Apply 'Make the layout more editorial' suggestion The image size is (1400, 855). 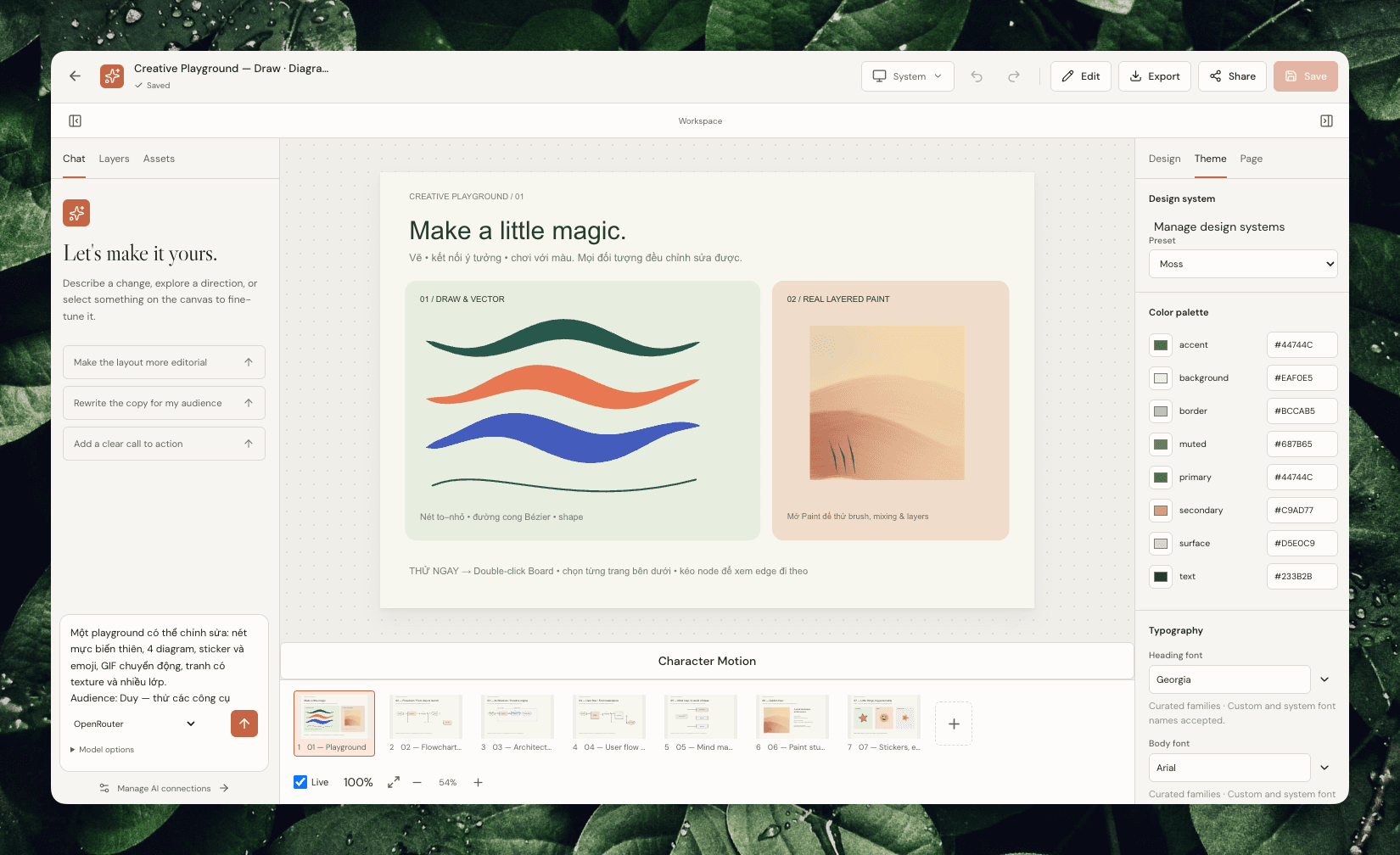[164, 362]
